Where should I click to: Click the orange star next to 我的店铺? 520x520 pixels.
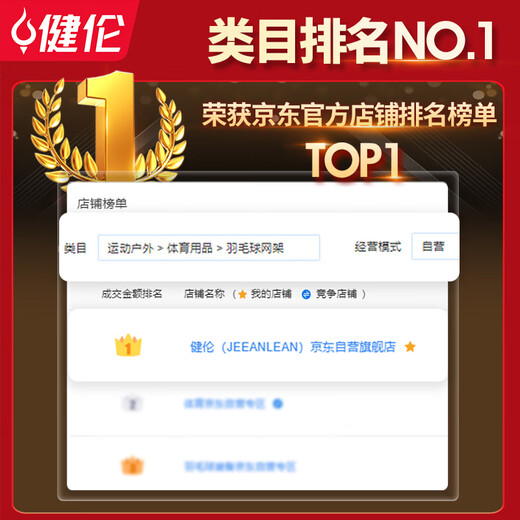pyautogui.click(x=242, y=294)
